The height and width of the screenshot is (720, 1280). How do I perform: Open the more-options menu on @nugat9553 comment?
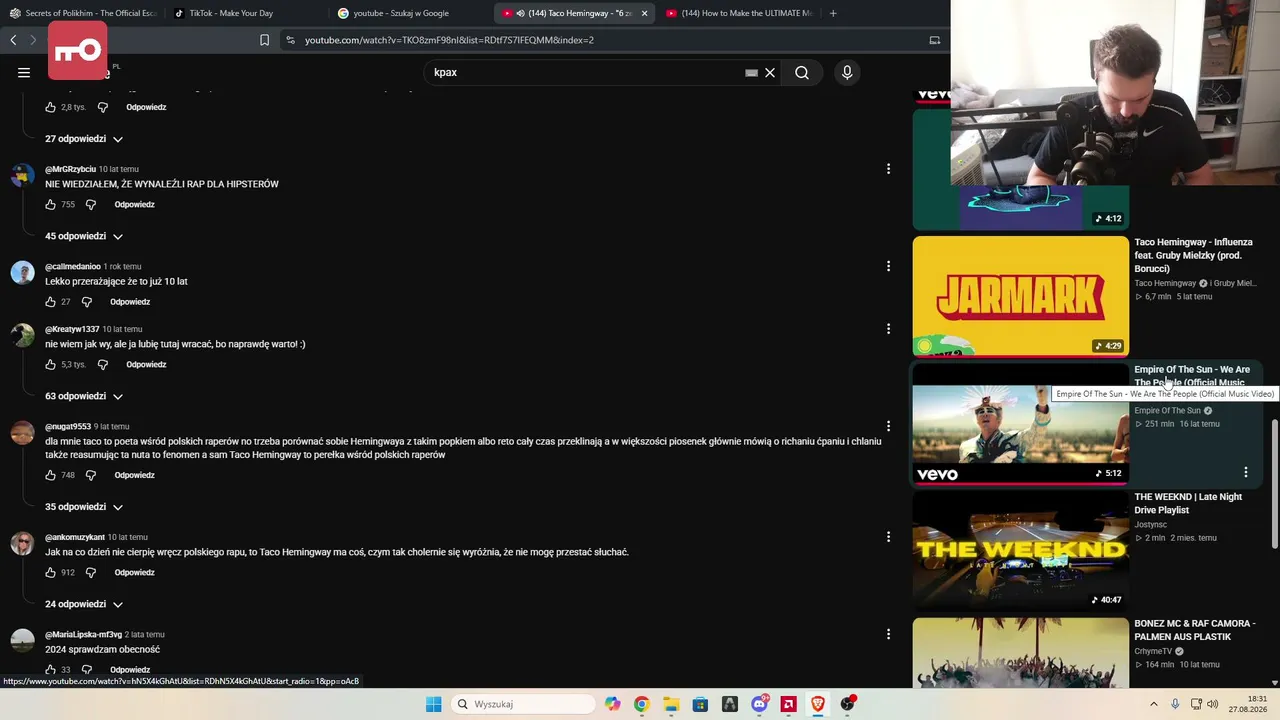click(x=888, y=426)
